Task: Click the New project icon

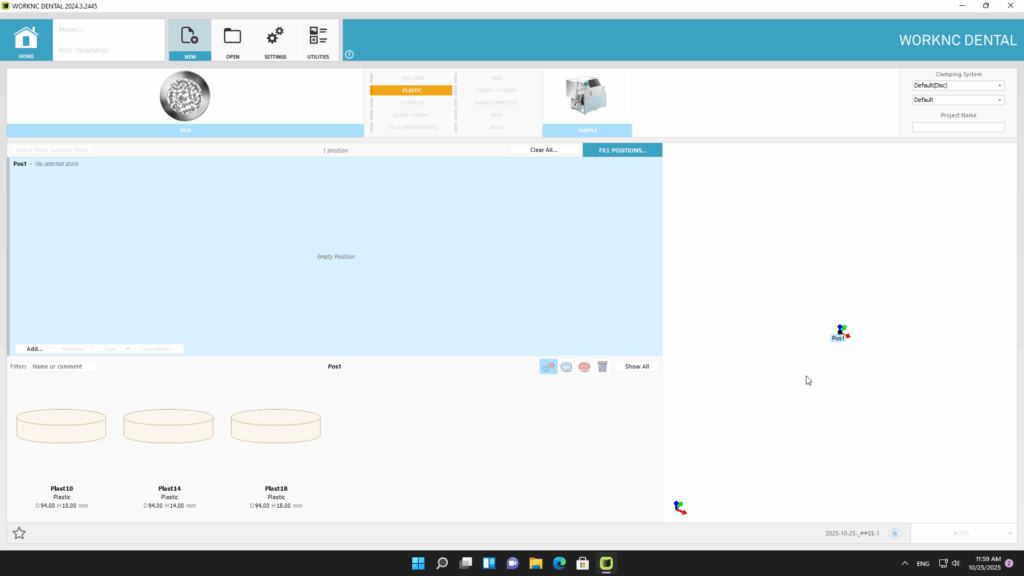Action: (189, 38)
